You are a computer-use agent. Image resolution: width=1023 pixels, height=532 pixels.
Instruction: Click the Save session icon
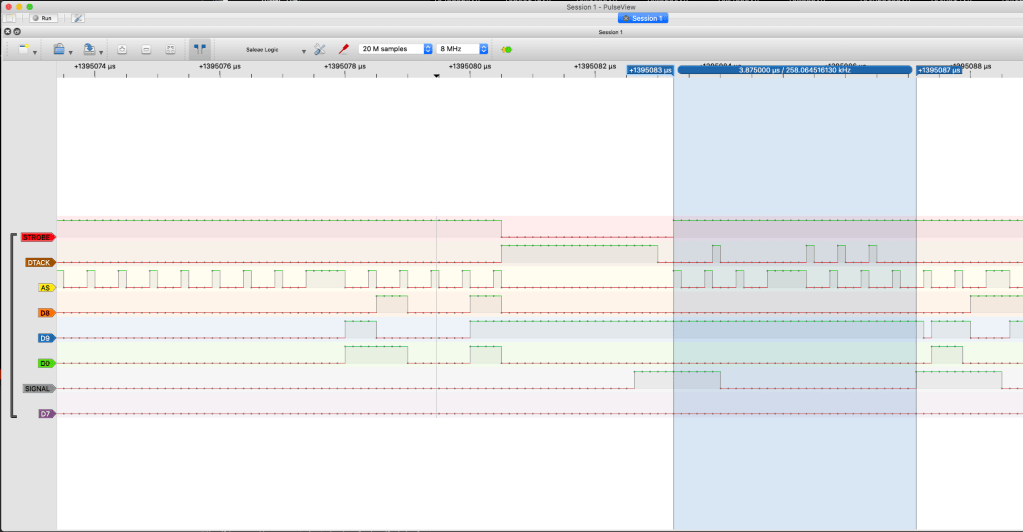(89, 48)
